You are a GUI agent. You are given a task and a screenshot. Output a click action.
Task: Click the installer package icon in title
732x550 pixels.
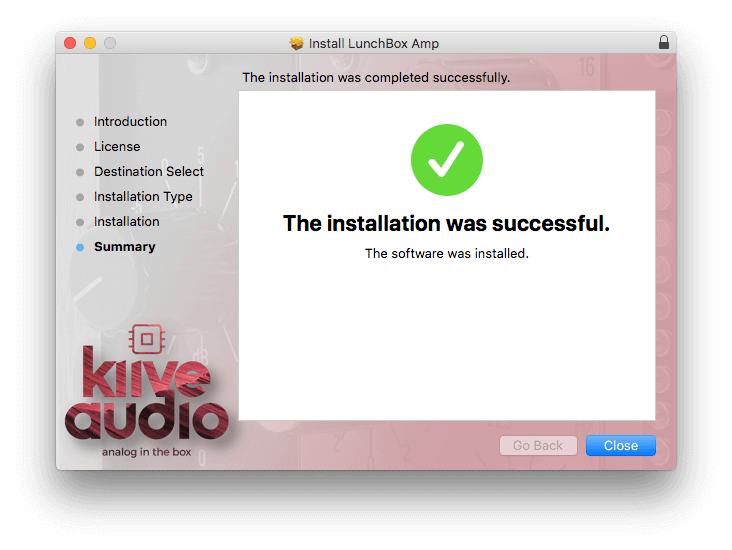(x=296, y=43)
